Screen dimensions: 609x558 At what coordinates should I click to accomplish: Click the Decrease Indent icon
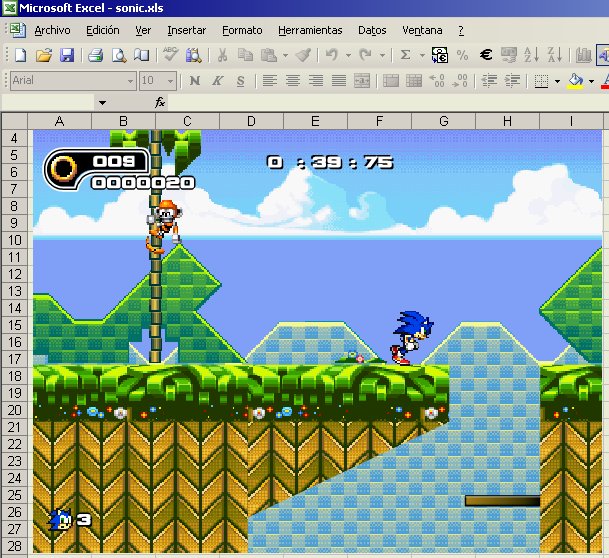489,81
